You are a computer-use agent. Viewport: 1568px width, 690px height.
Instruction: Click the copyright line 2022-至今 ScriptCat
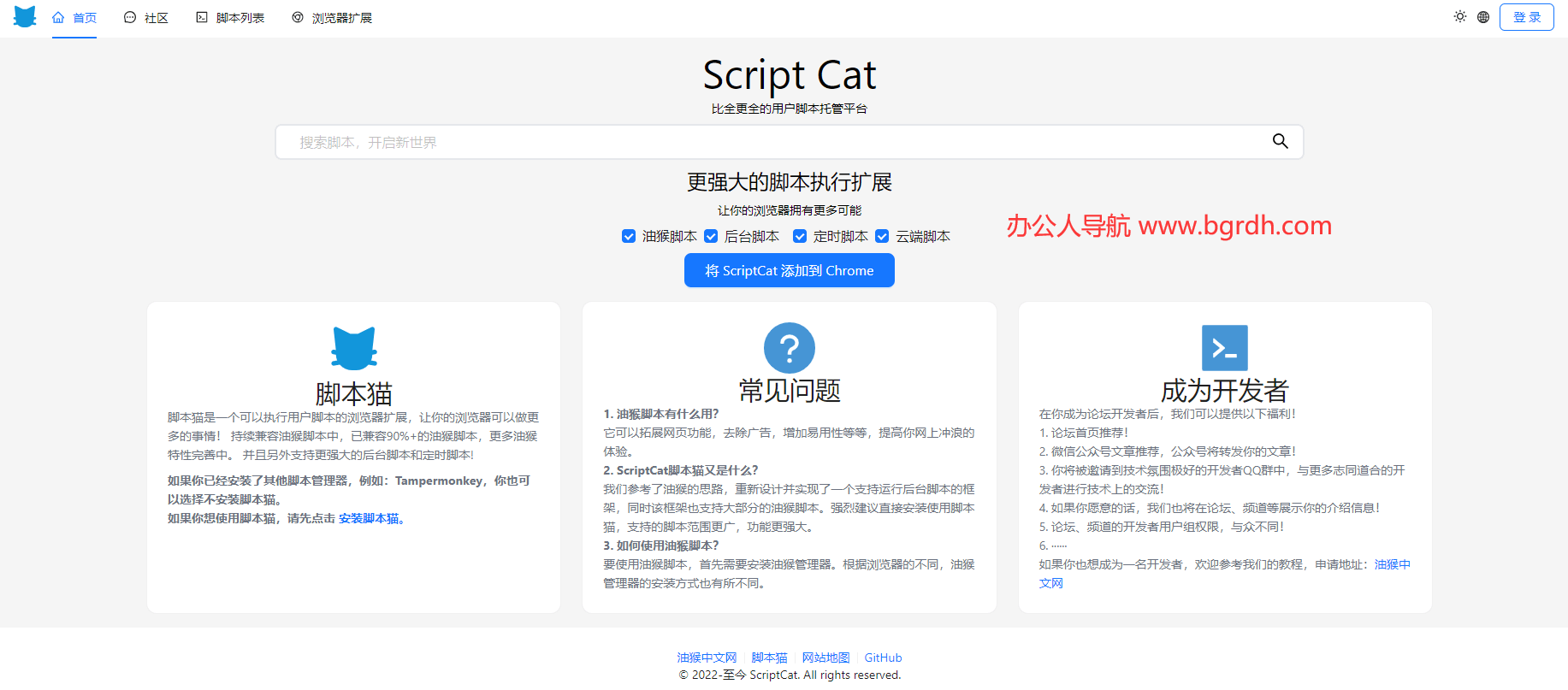pos(790,675)
